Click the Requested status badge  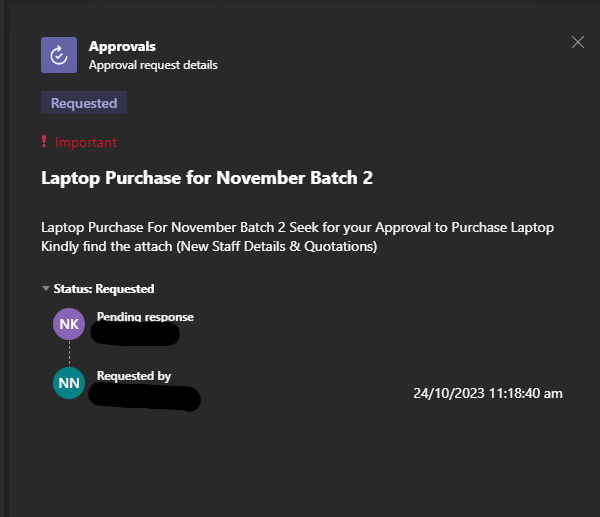pos(84,103)
